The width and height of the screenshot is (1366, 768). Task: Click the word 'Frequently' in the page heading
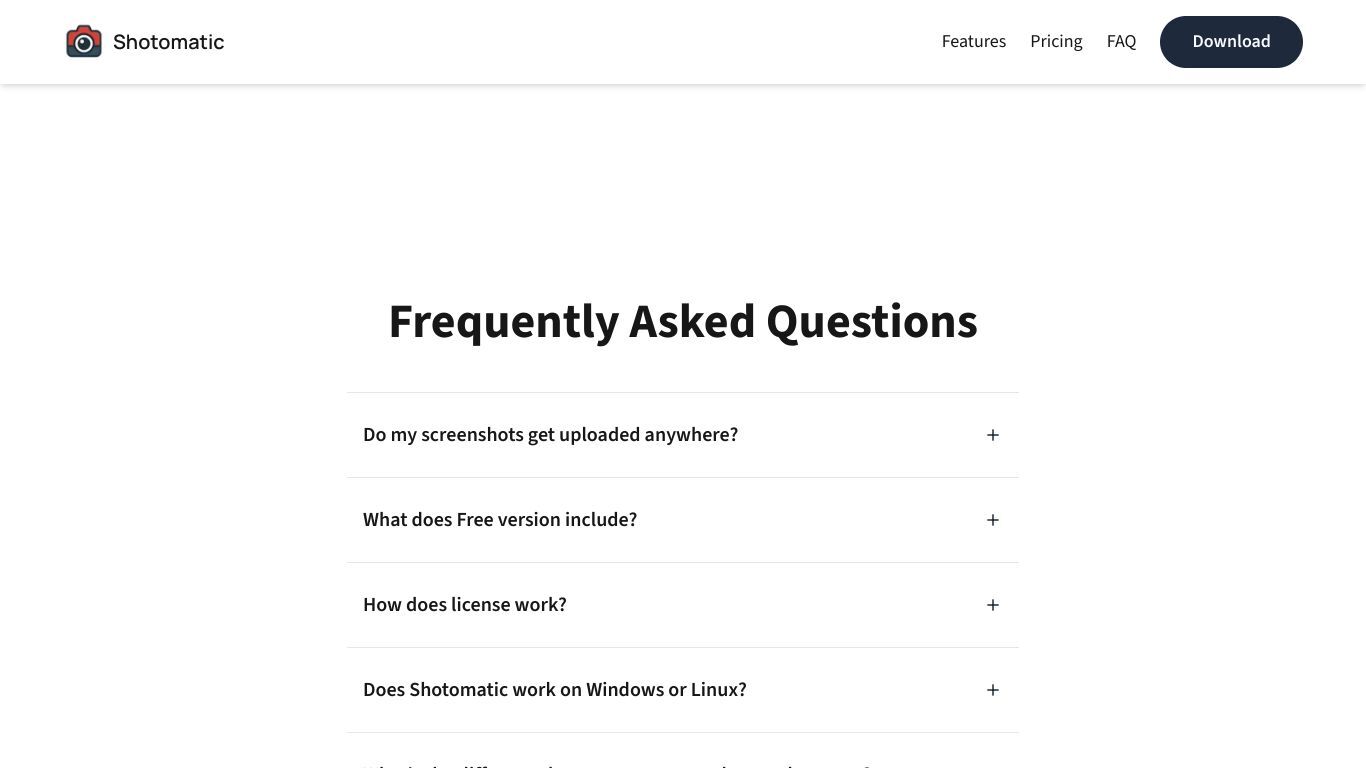tap(504, 322)
